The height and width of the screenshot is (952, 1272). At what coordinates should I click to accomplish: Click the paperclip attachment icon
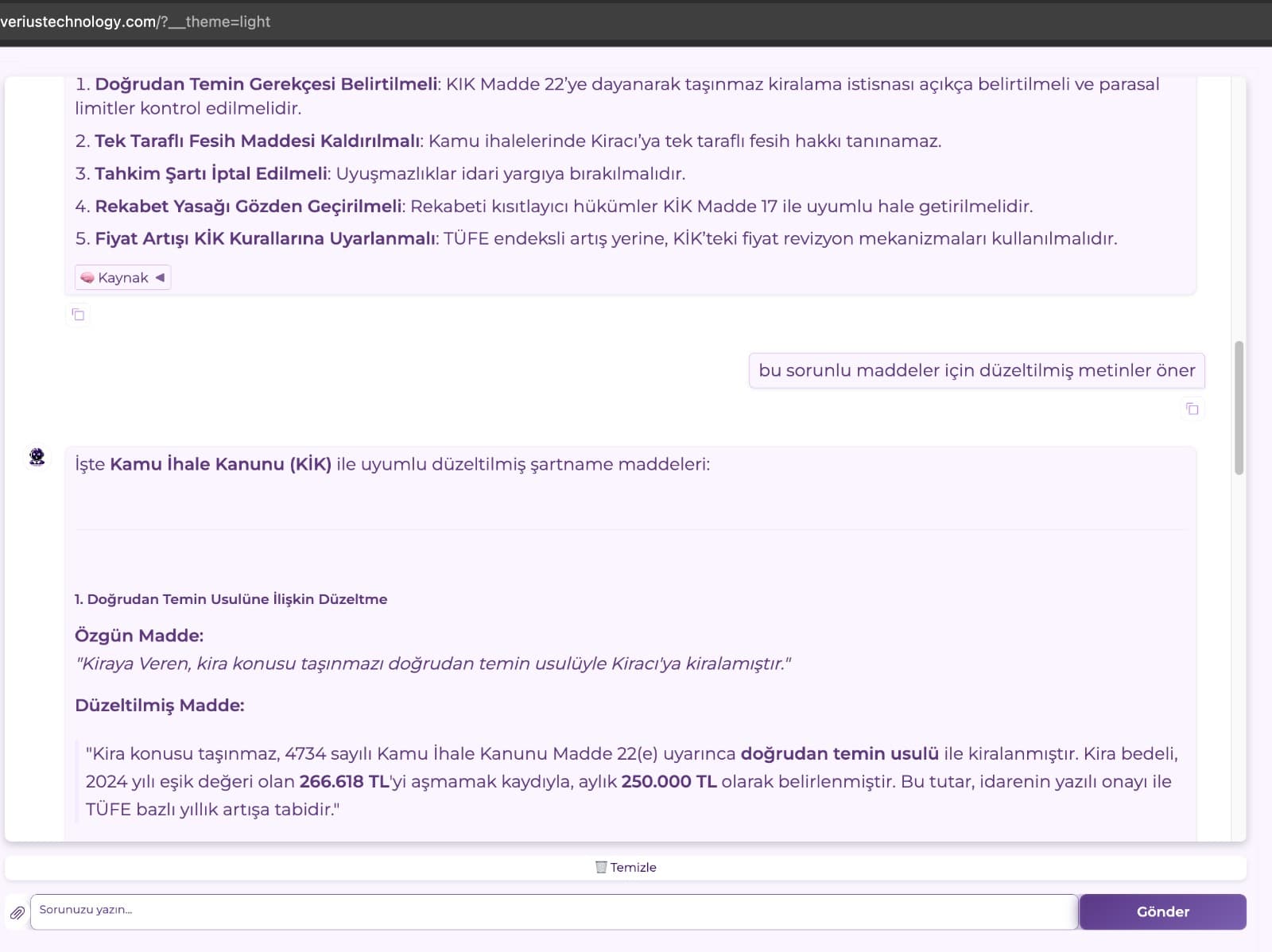click(17, 912)
